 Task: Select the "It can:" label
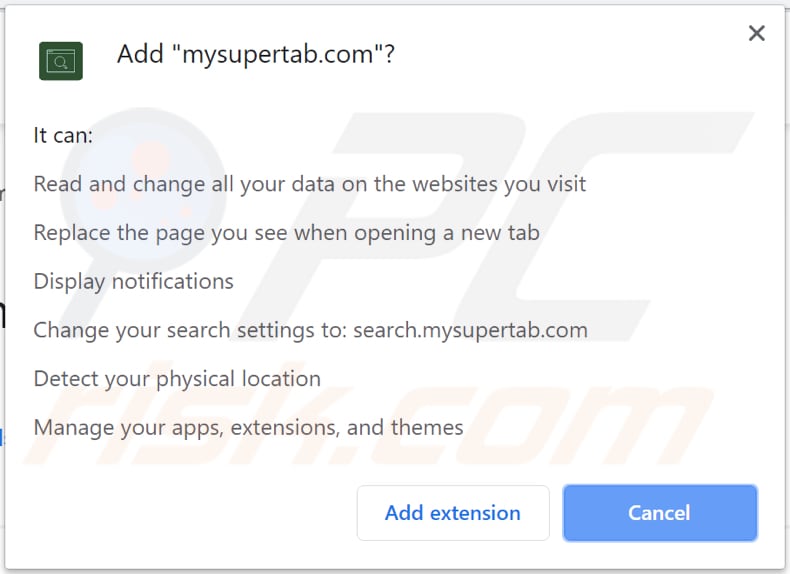point(63,135)
